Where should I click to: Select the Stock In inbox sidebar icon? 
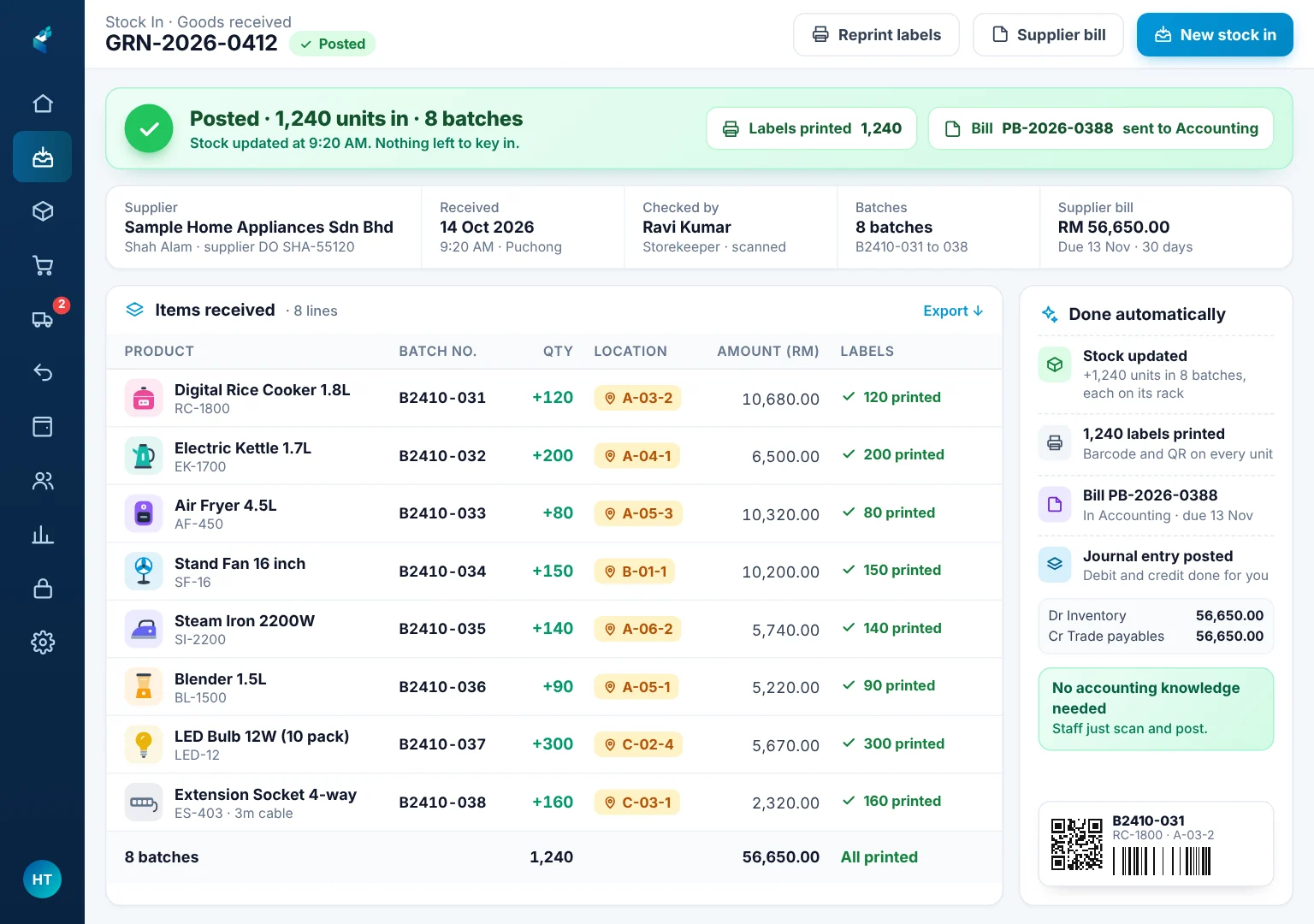[43, 157]
